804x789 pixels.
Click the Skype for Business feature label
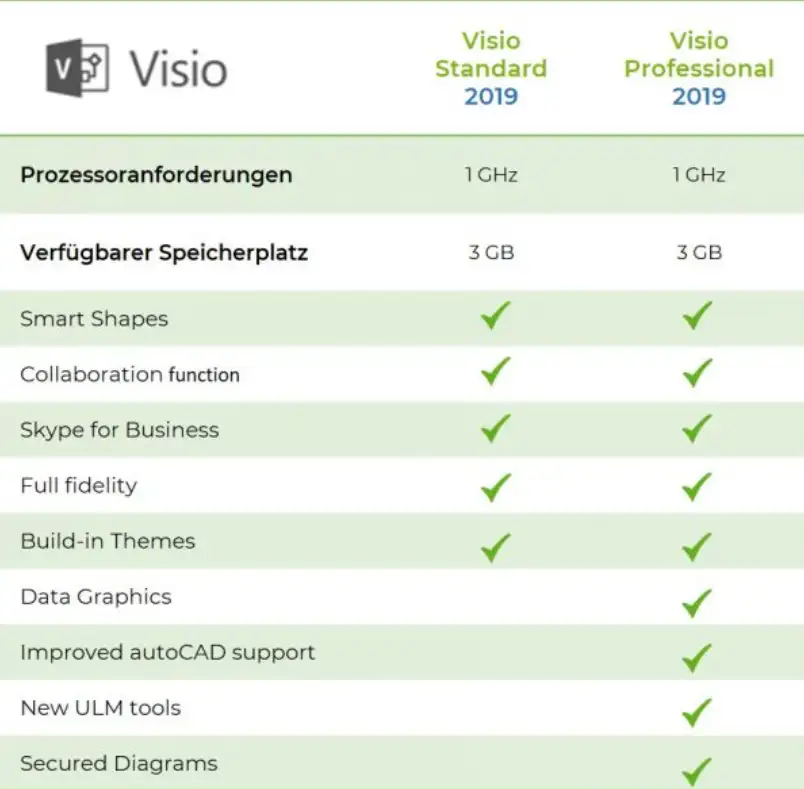tap(119, 430)
